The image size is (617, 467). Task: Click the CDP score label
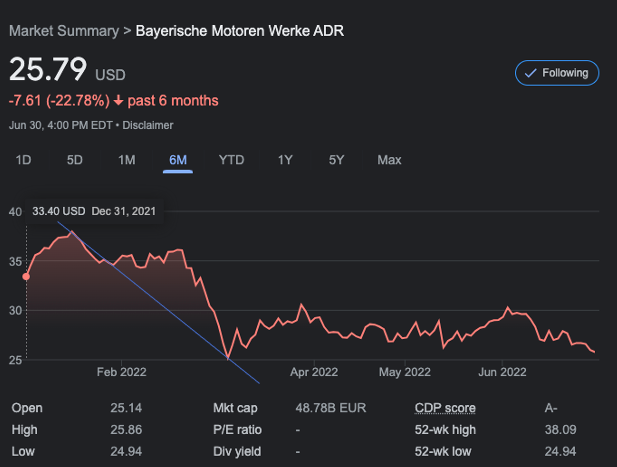[445, 408]
